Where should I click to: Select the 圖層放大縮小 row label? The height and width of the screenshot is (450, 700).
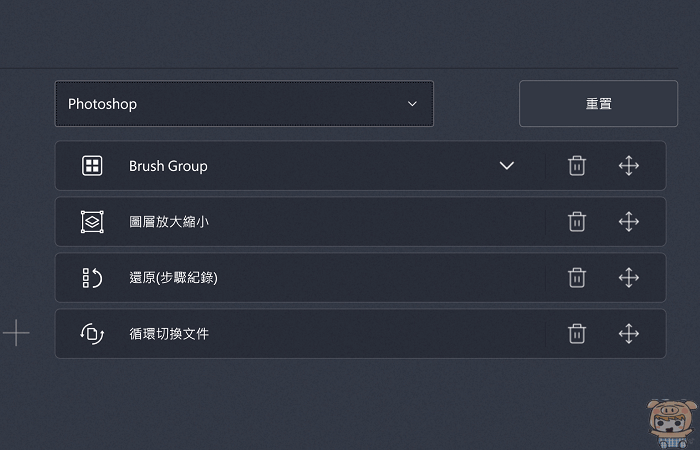coord(169,222)
